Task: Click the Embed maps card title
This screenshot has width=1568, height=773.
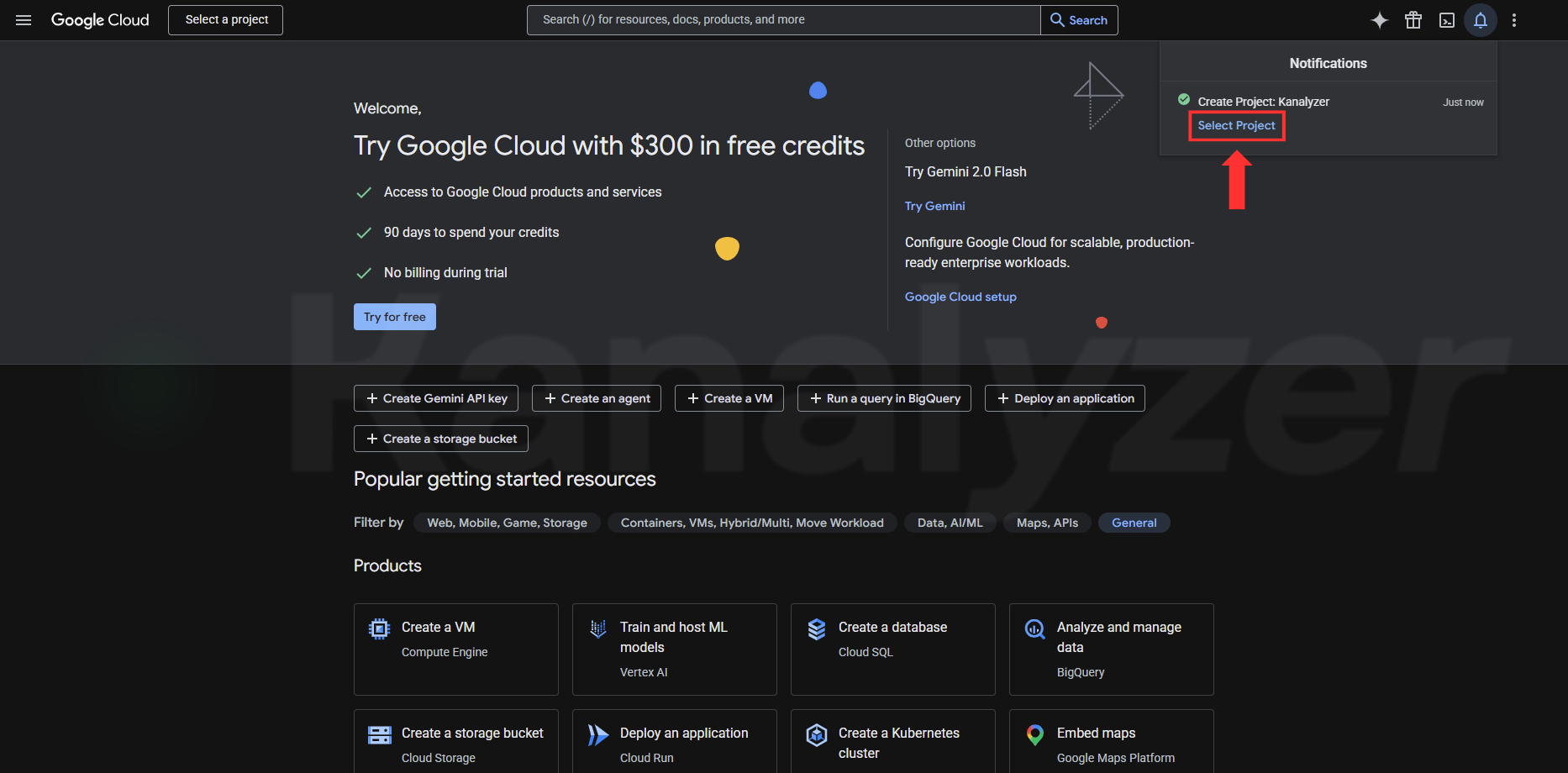Action: pyautogui.click(x=1096, y=733)
